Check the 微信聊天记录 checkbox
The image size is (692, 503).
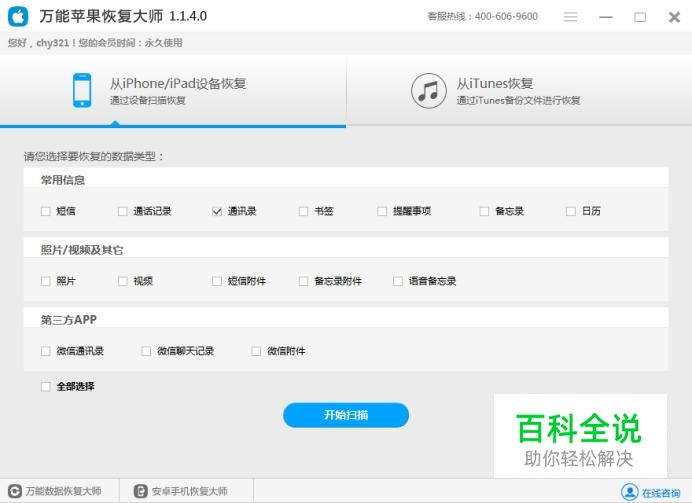(x=146, y=351)
